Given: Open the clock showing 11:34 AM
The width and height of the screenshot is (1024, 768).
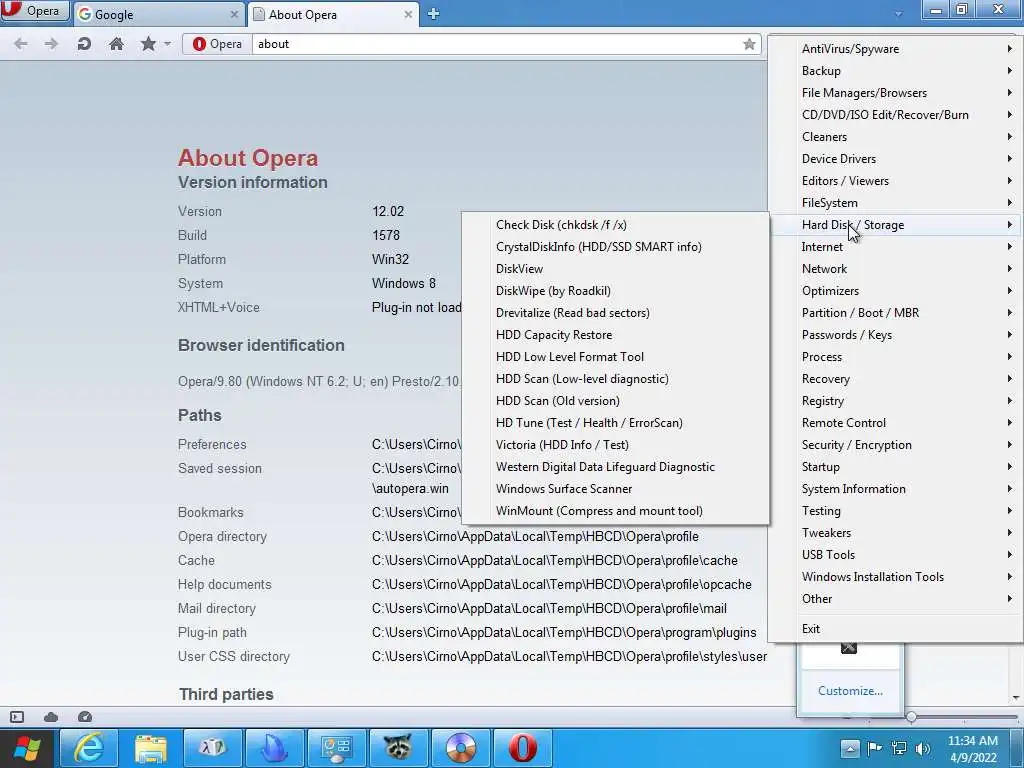Looking at the screenshot, I should [x=972, y=748].
